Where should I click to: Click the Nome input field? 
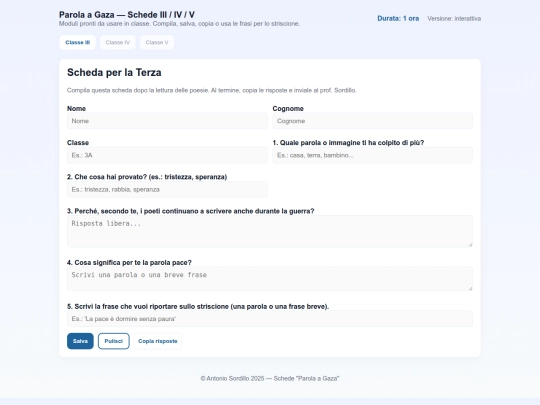pyautogui.click(x=167, y=121)
